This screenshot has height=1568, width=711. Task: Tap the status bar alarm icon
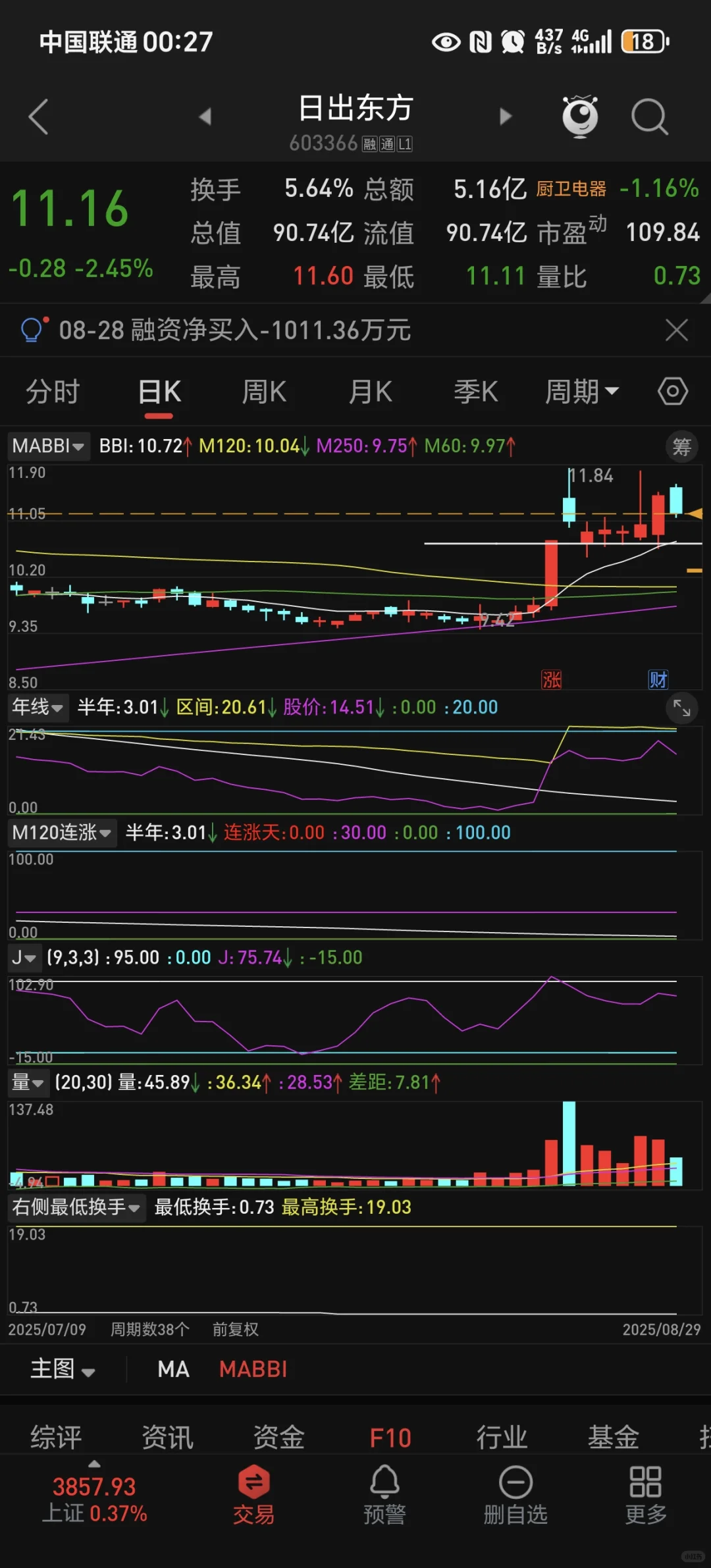click(x=512, y=41)
